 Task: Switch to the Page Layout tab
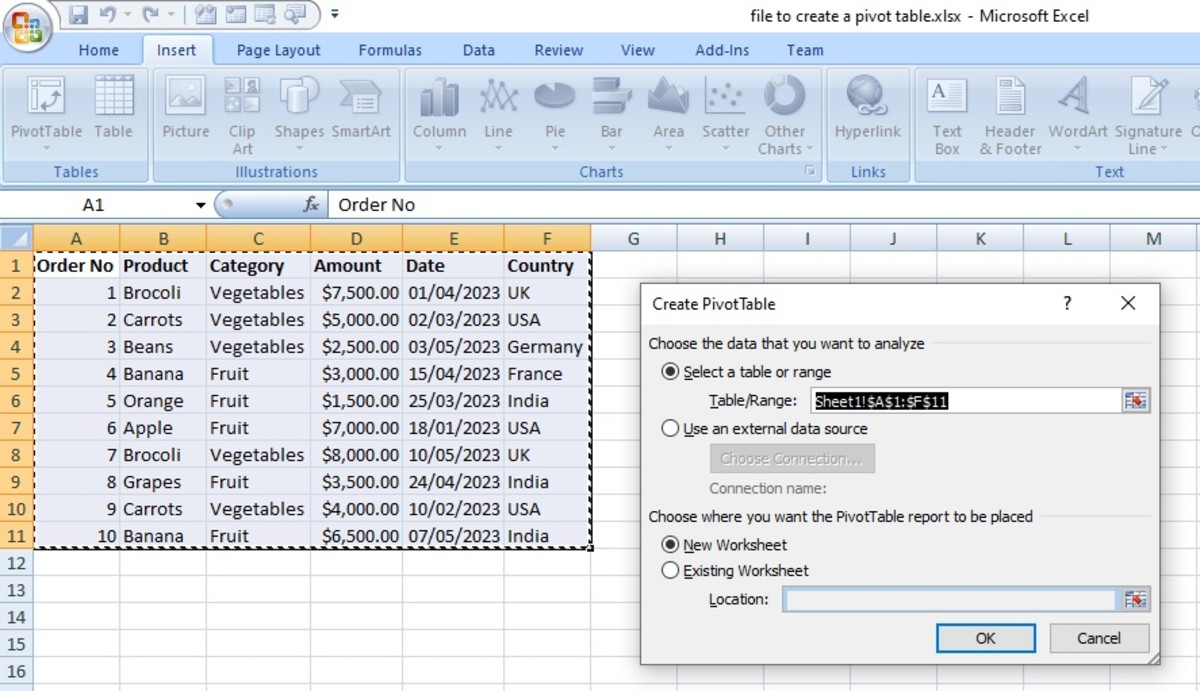point(278,50)
